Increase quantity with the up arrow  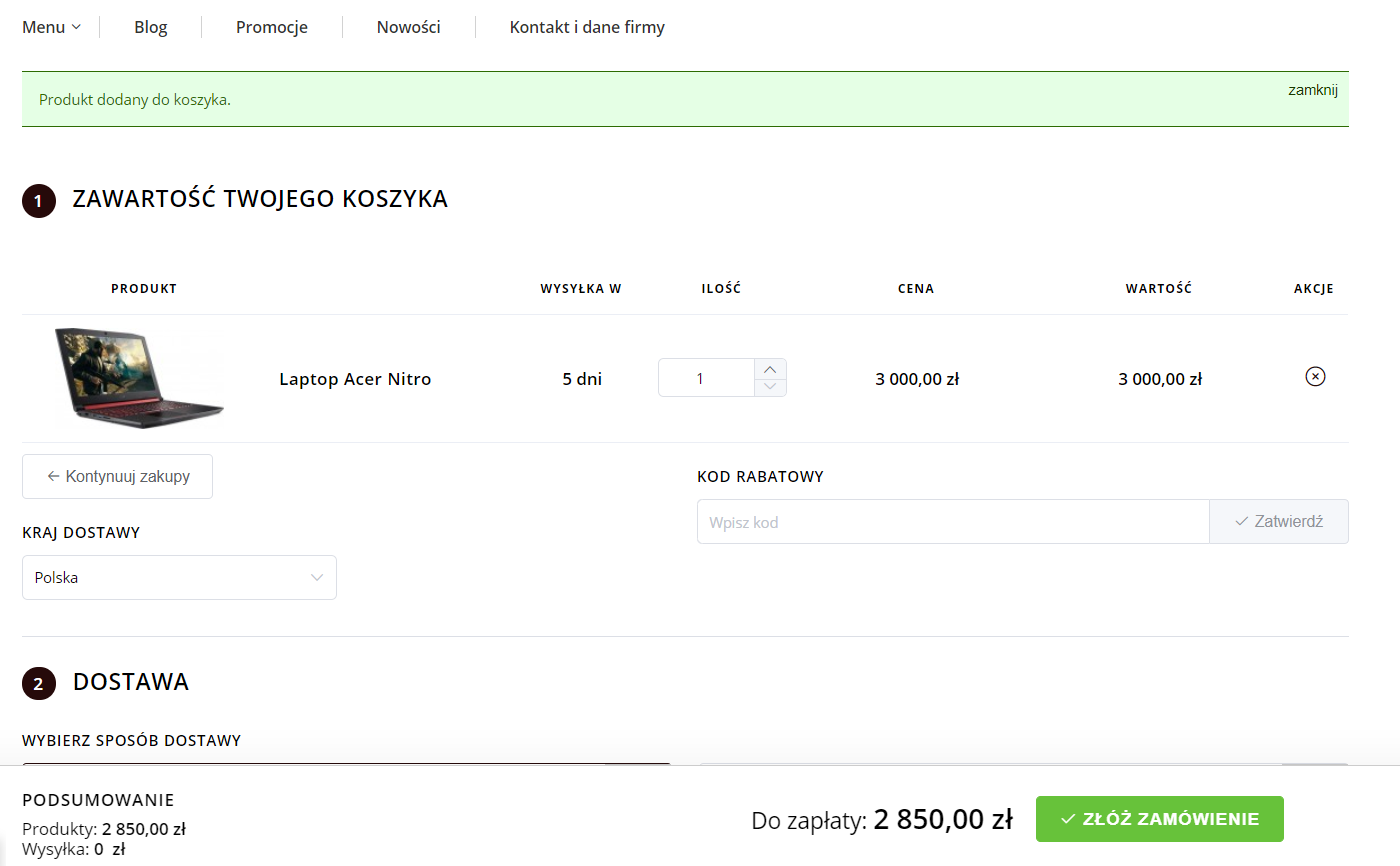(x=770, y=369)
